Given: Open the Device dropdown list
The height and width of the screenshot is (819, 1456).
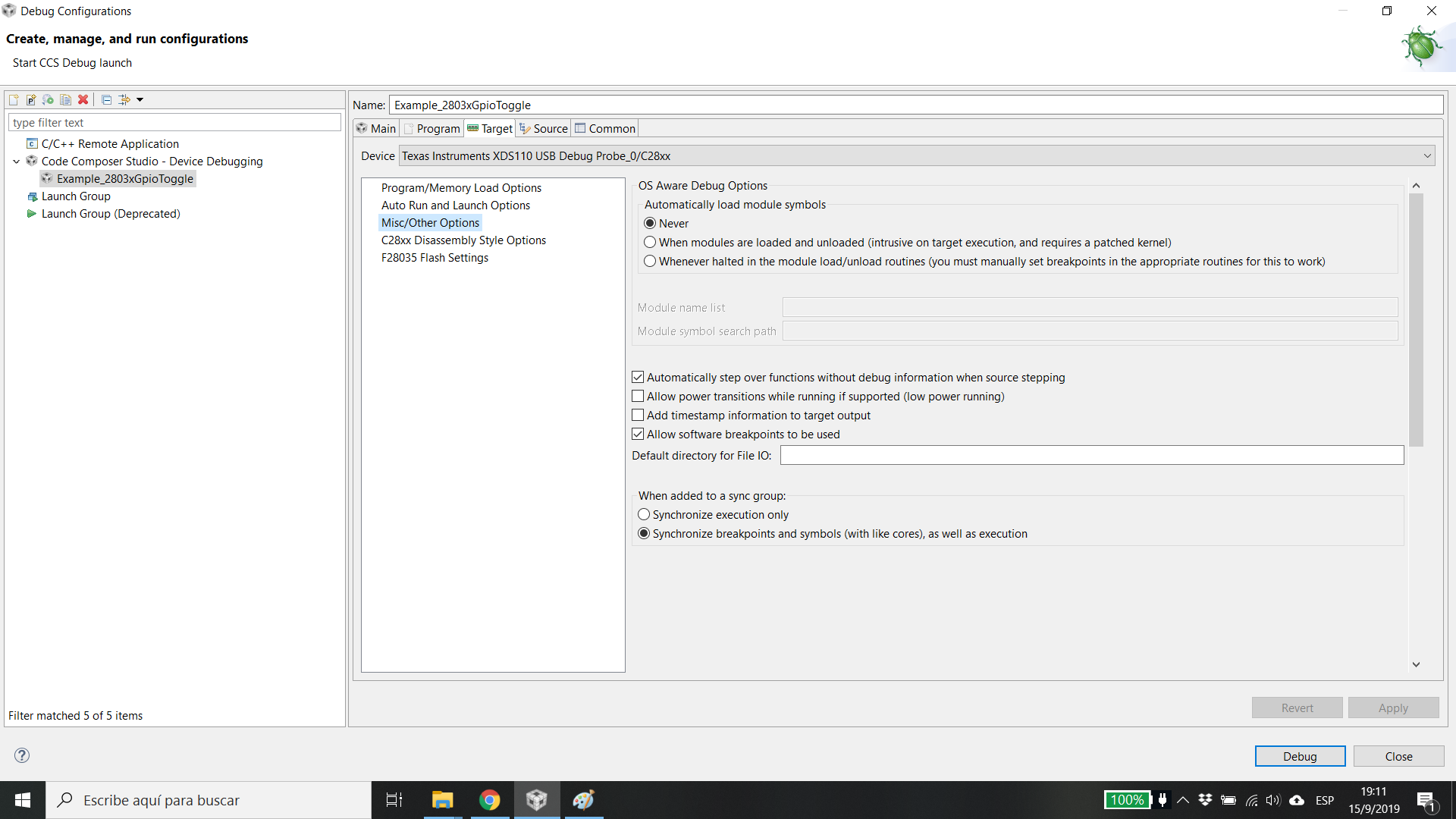Looking at the screenshot, I should 917,155.
